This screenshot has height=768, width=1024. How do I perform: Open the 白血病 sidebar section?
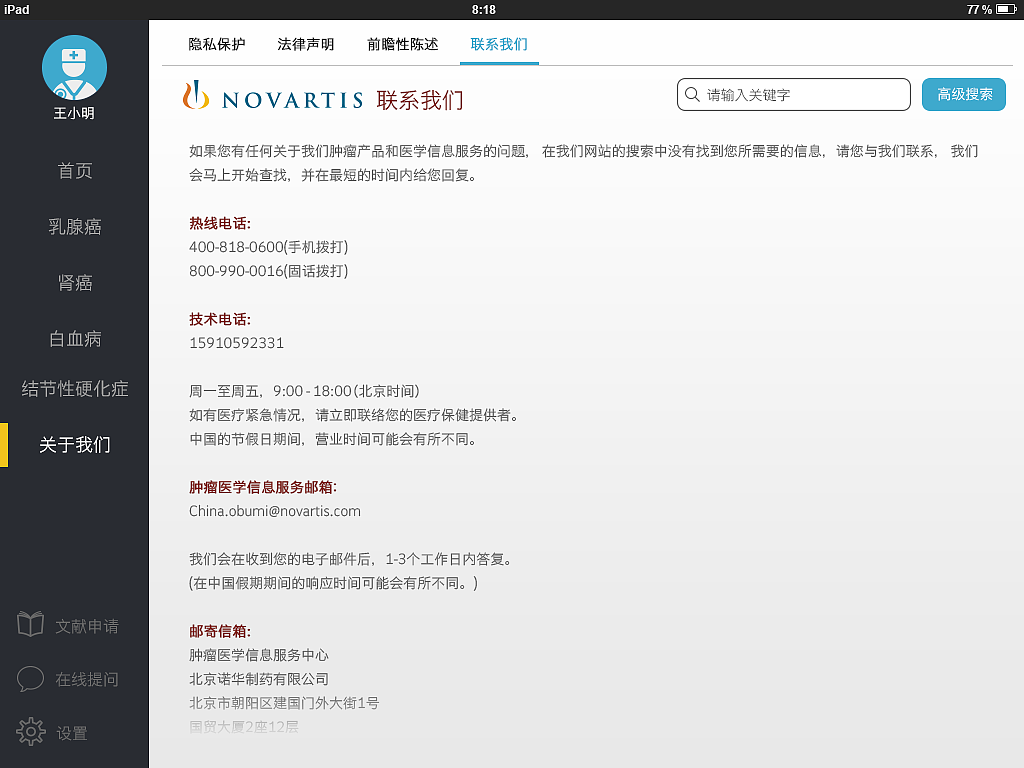[74, 339]
